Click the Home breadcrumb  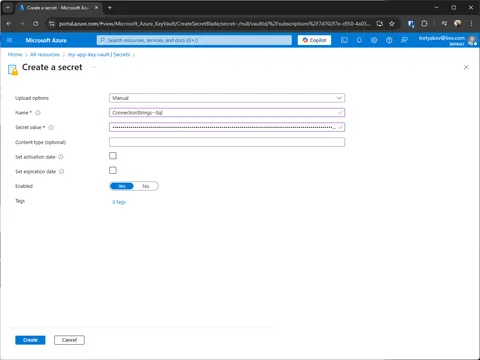click(x=15, y=55)
